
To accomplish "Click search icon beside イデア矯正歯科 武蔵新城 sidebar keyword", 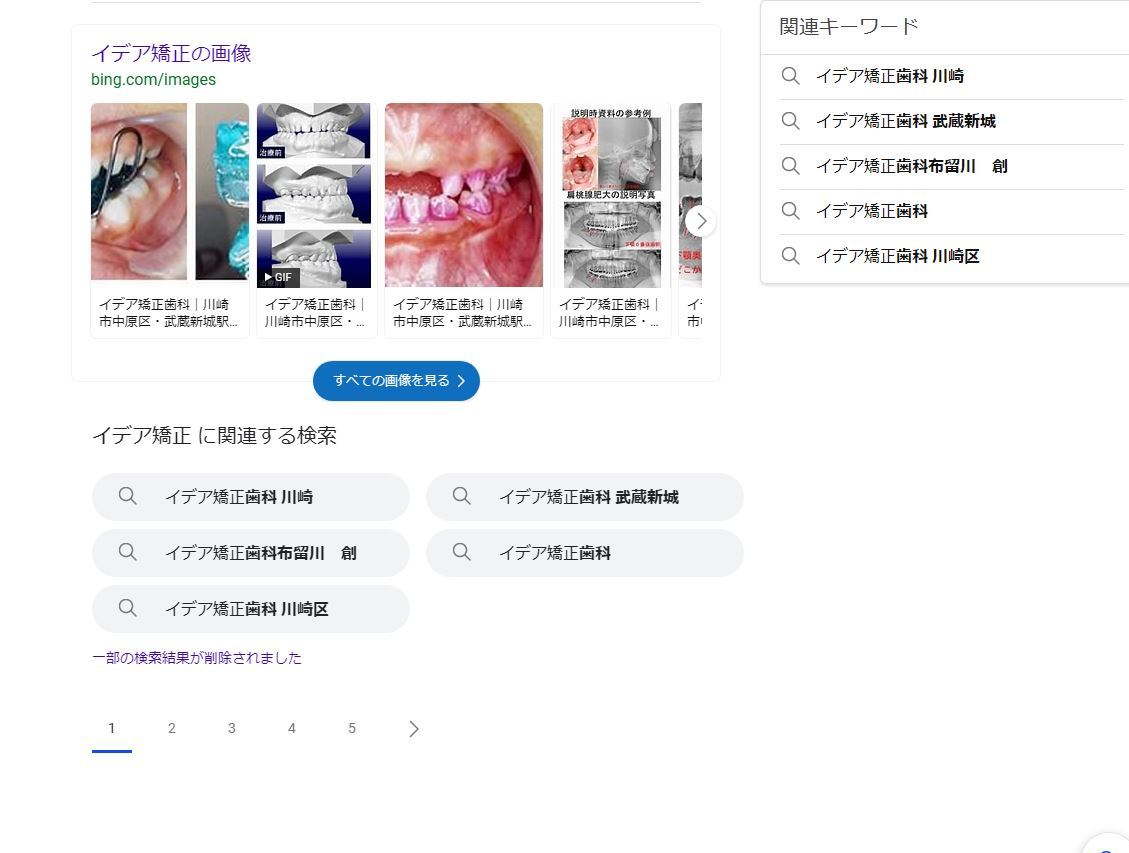I will [x=791, y=121].
